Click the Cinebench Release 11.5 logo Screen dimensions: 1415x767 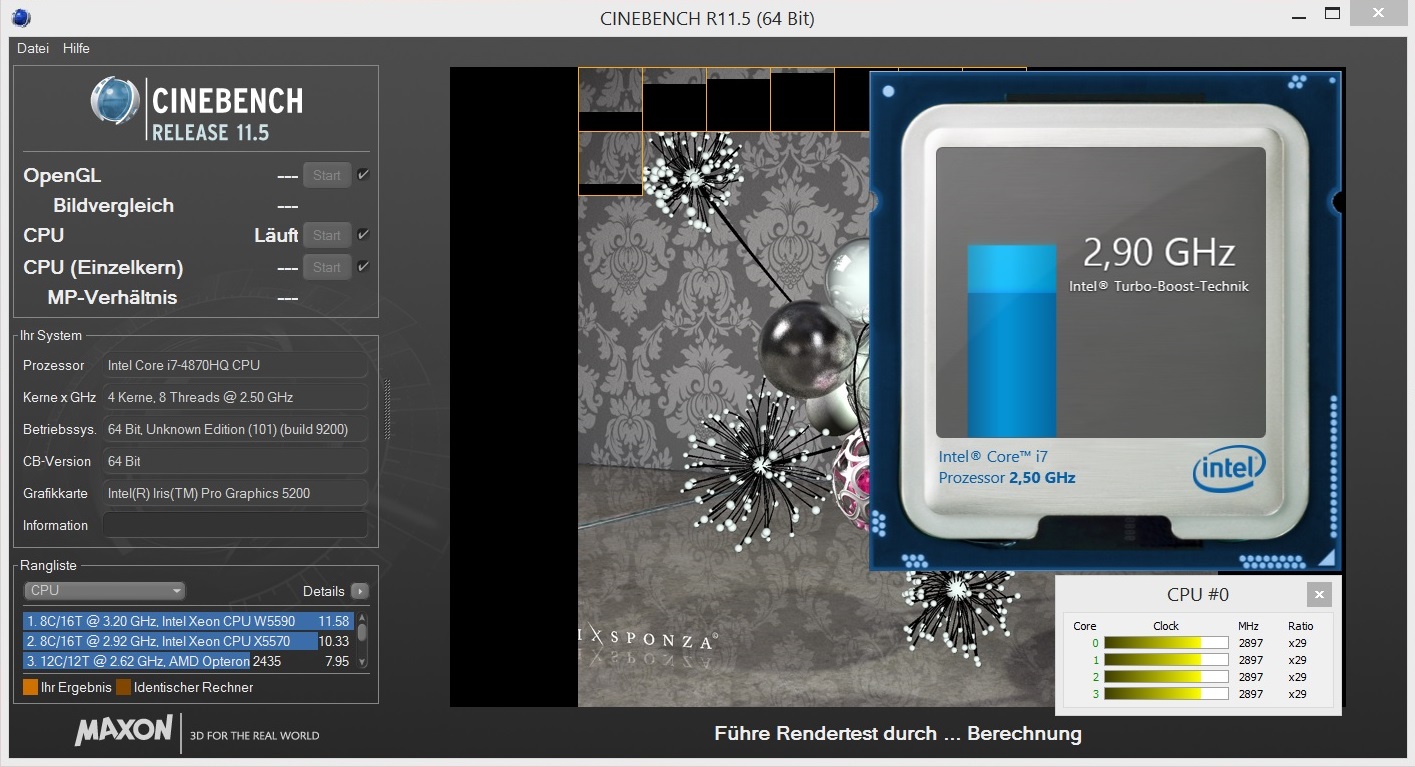pyautogui.click(x=196, y=110)
